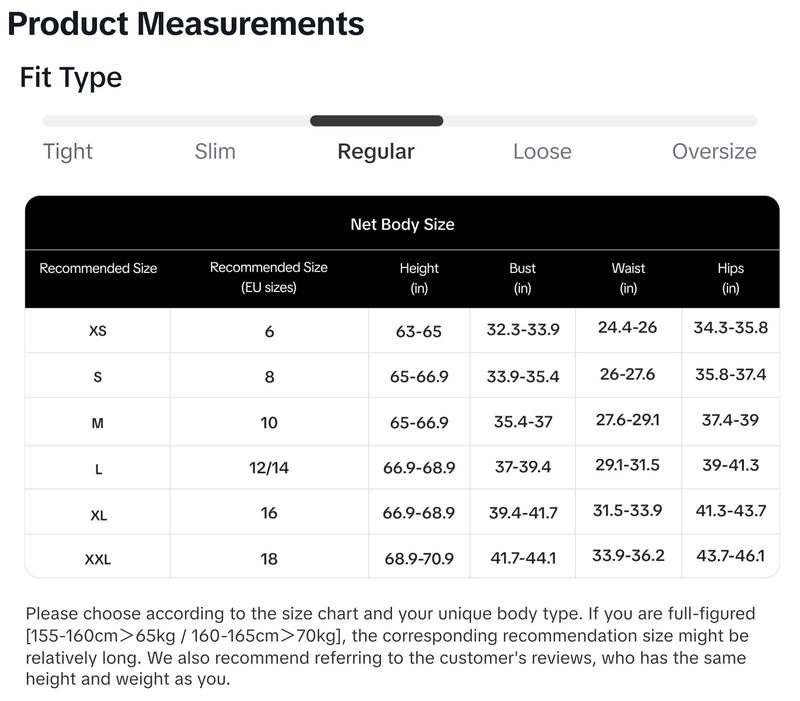Click the dark fit type slider handle
The height and width of the screenshot is (701, 800).
[377, 121]
